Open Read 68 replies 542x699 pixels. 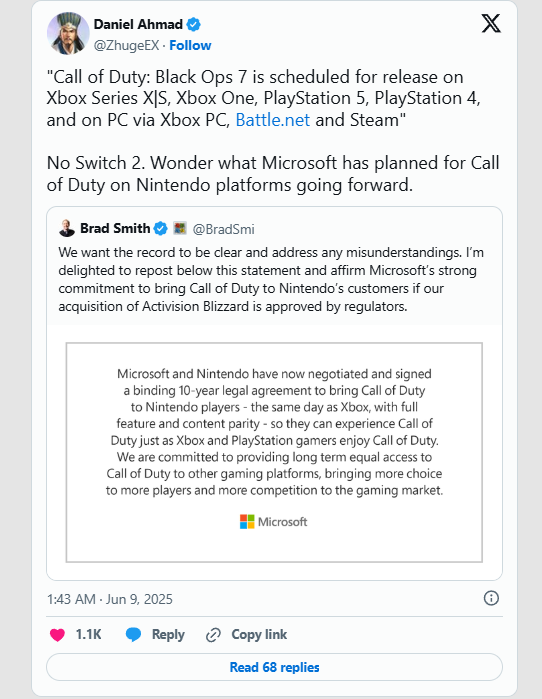274,667
